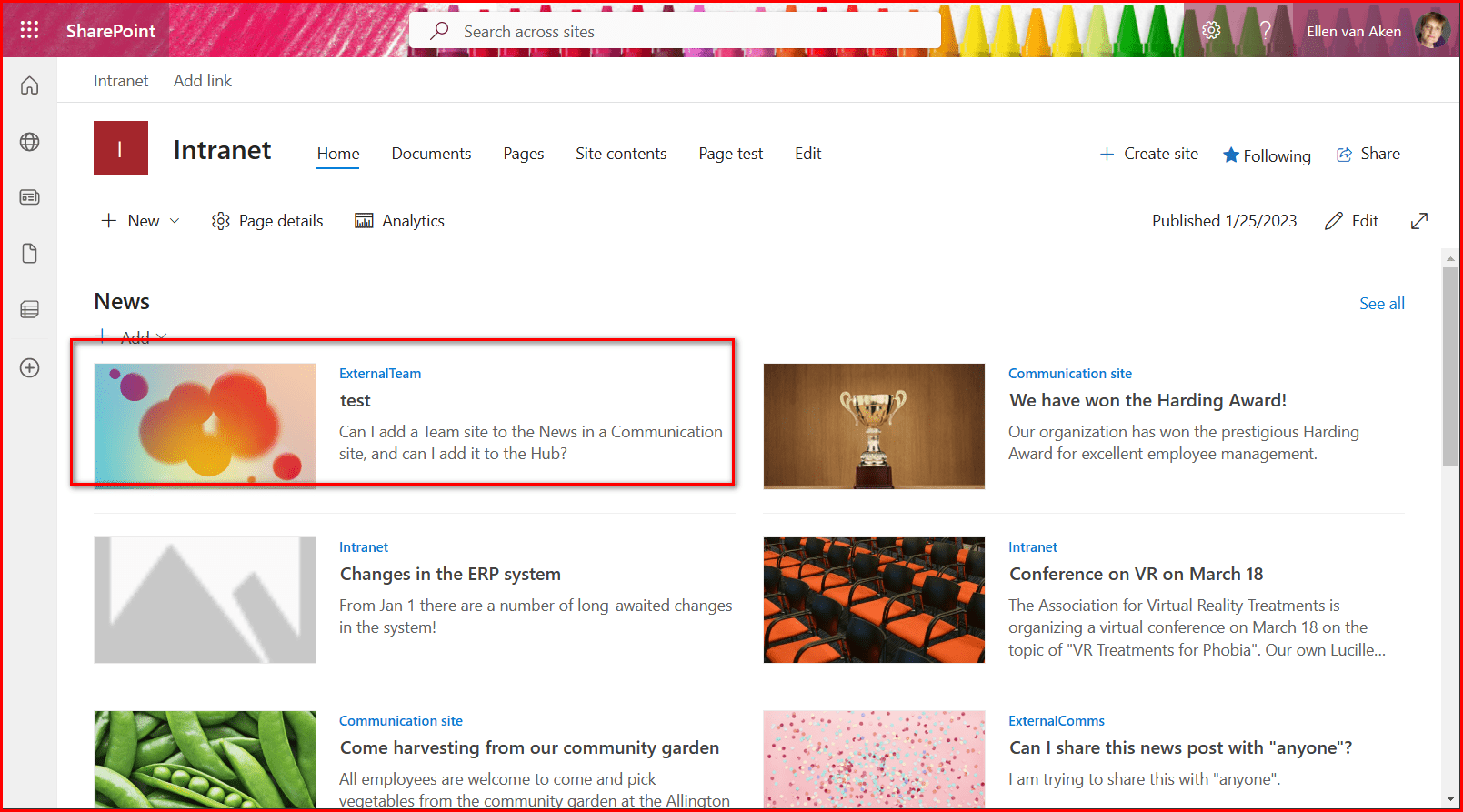The width and height of the screenshot is (1463, 812).
Task: Click the vertical scrollbar thumb
Action: point(1450,366)
